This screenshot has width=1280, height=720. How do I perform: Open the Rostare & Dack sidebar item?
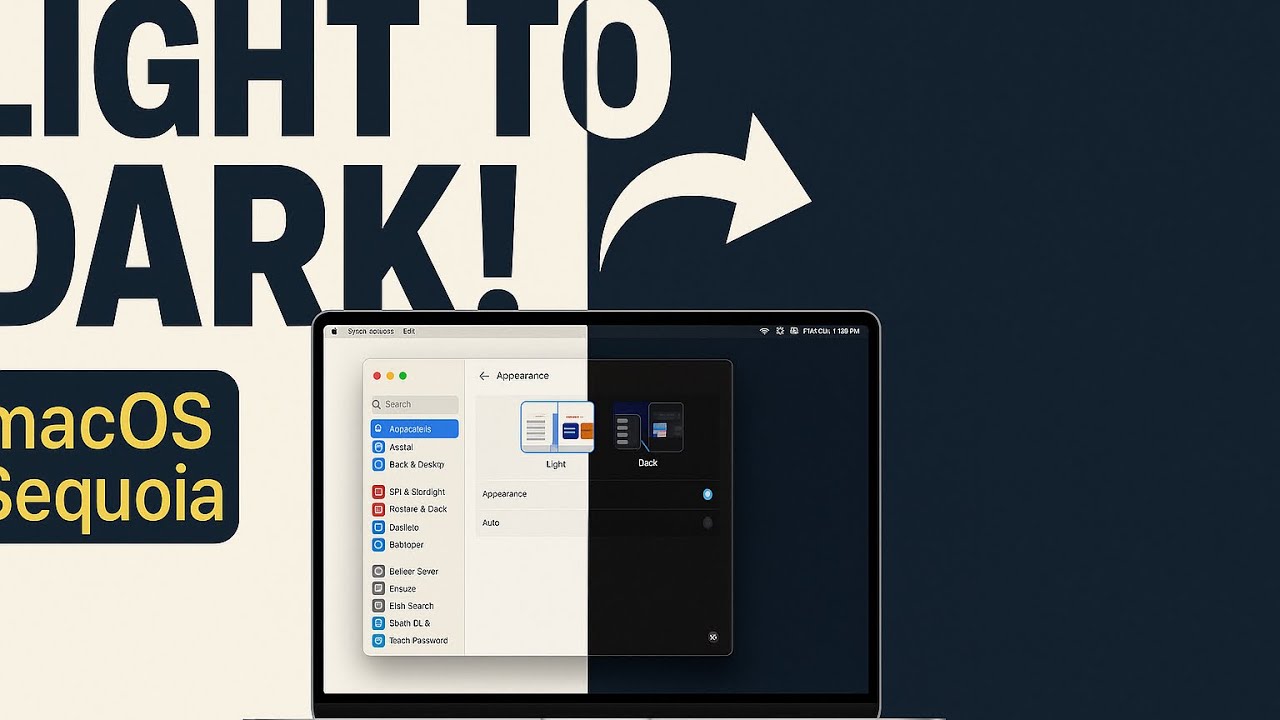[x=410, y=509]
